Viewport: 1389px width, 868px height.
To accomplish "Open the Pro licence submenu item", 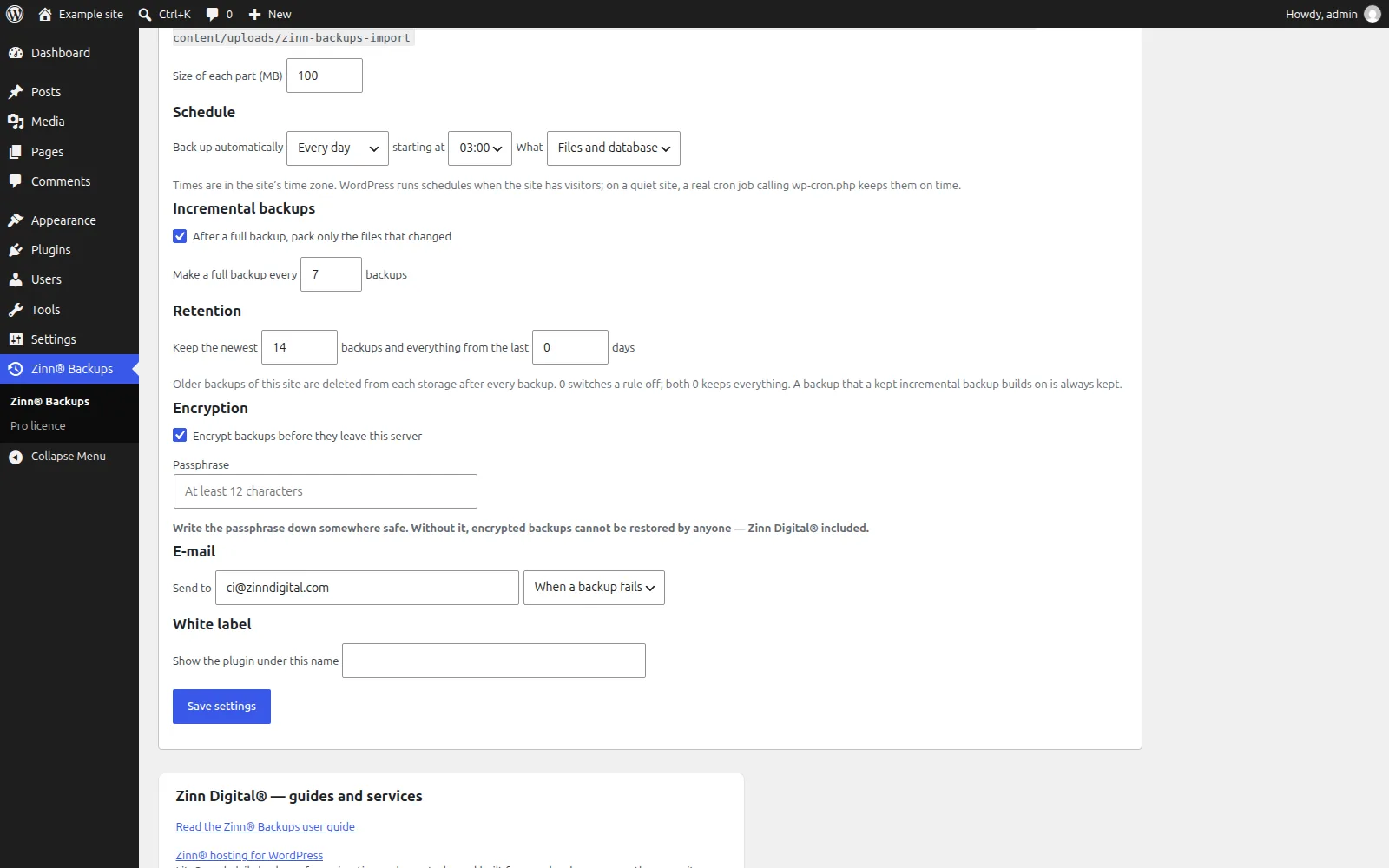I will tap(38, 426).
